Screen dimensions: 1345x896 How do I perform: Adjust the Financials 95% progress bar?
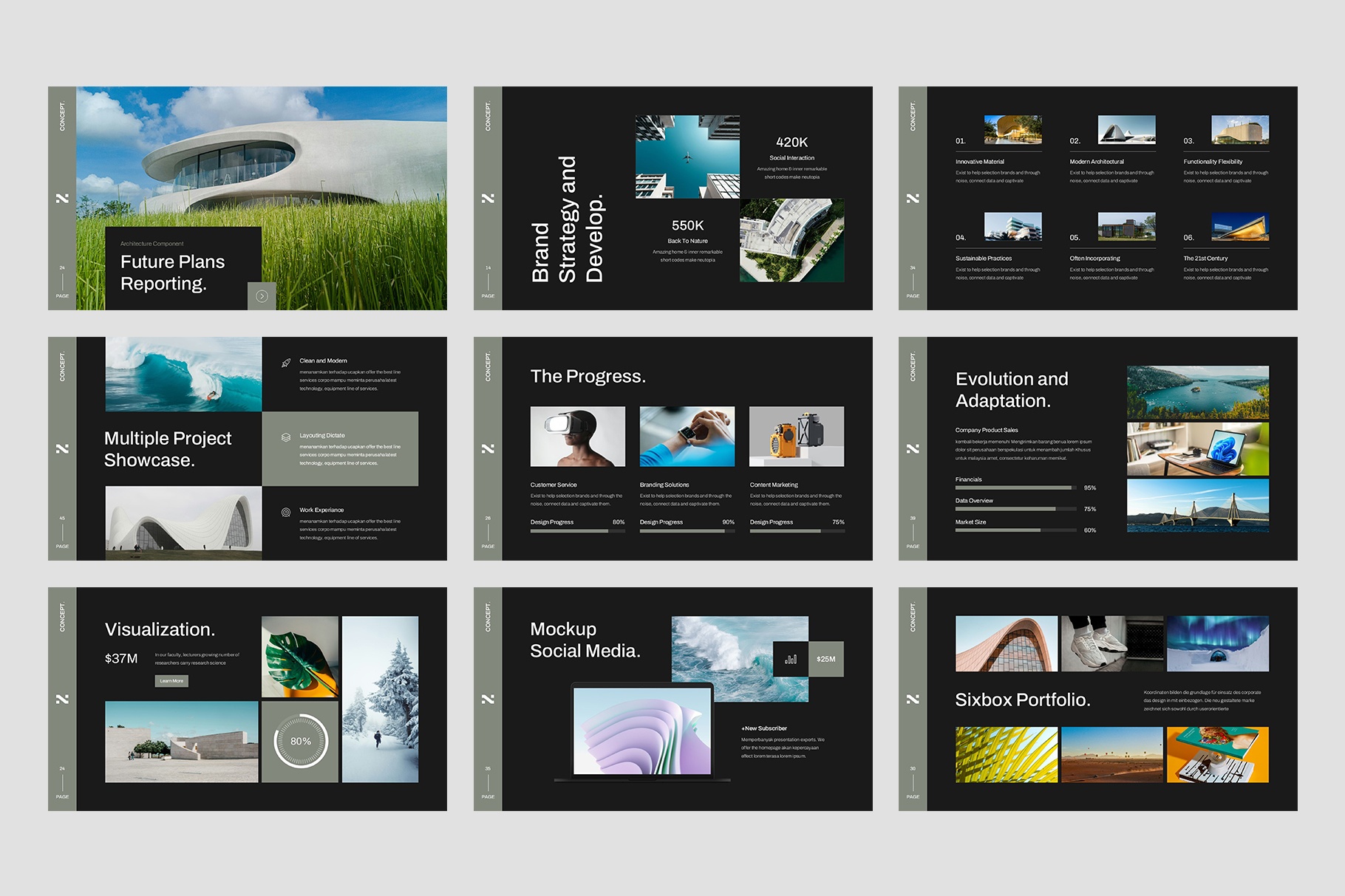pos(1015,488)
